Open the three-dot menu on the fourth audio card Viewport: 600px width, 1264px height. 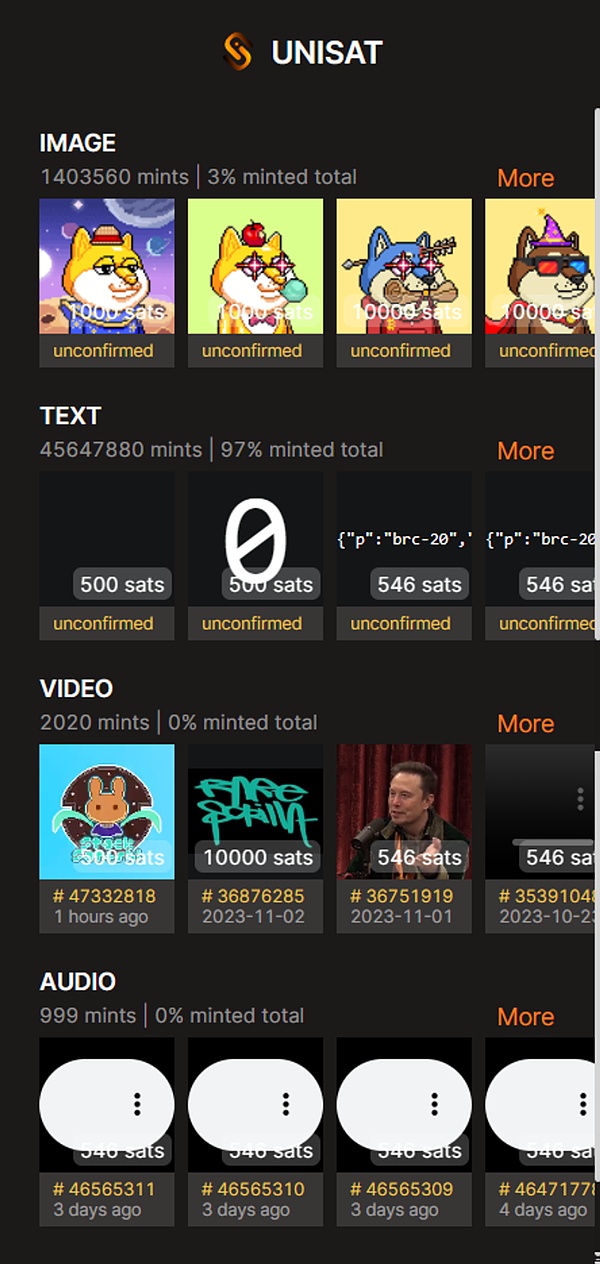[583, 1104]
